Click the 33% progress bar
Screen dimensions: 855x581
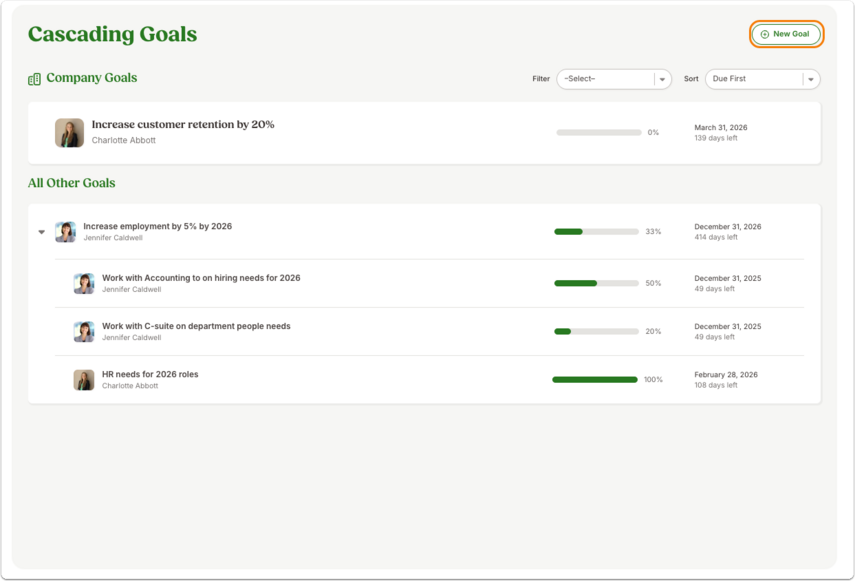click(x=597, y=232)
